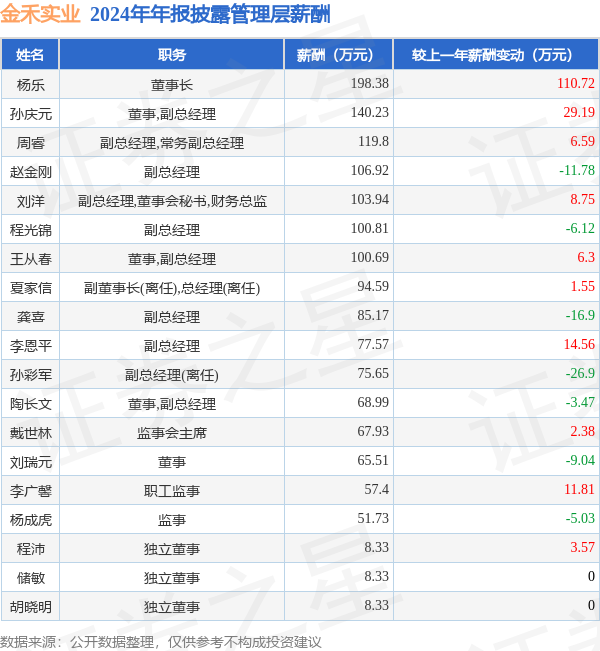Click salary value 119.8

click(373, 141)
